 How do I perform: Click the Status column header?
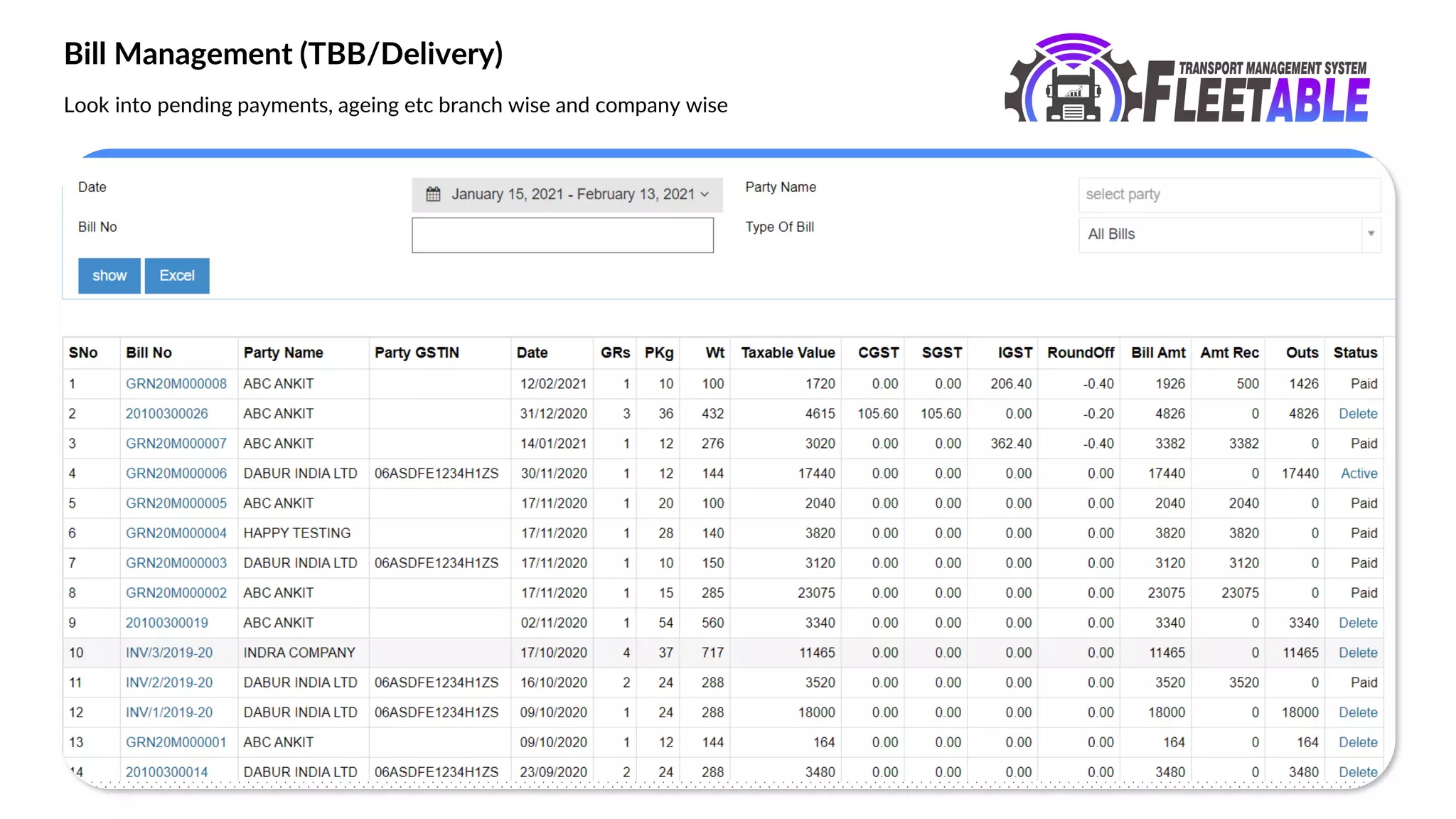(1354, 353)
